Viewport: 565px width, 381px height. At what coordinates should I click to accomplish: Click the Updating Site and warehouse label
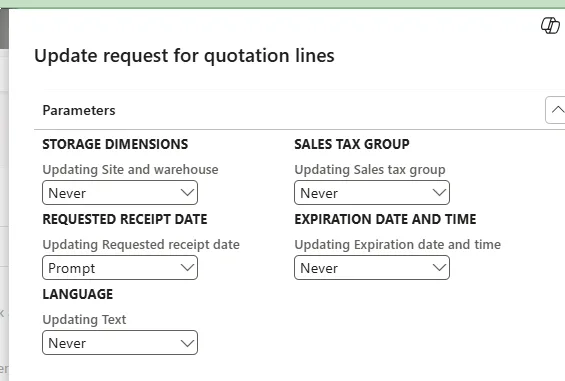130,170
